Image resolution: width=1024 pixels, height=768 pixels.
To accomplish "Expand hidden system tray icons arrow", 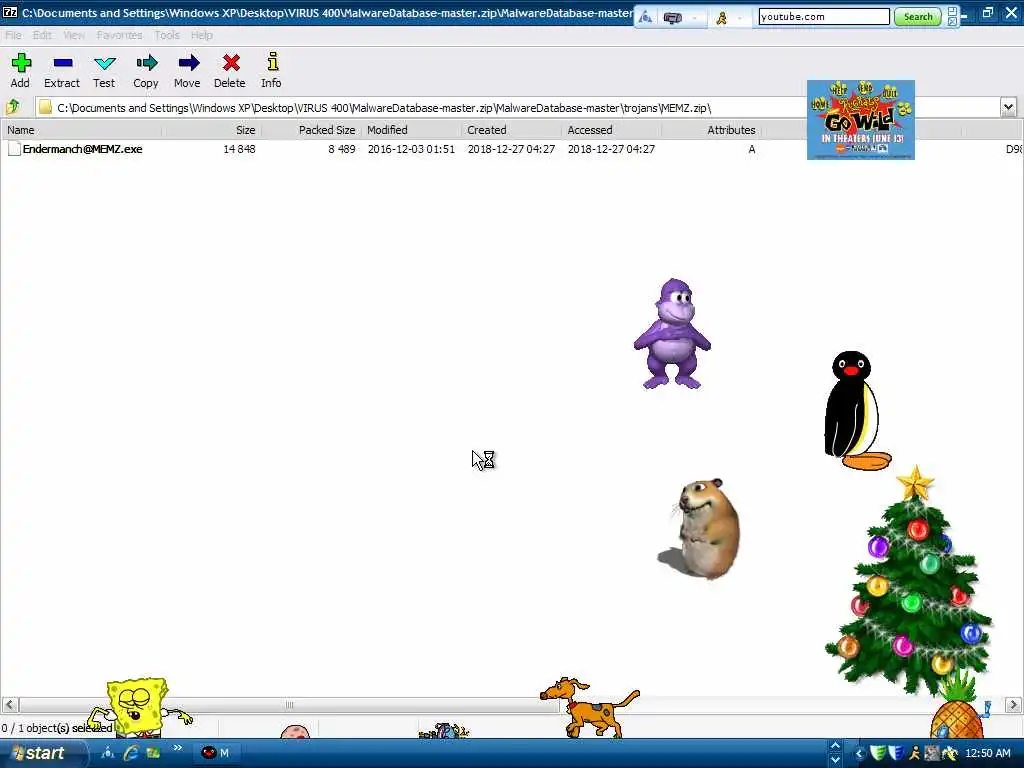I will (x=859, y=753).
